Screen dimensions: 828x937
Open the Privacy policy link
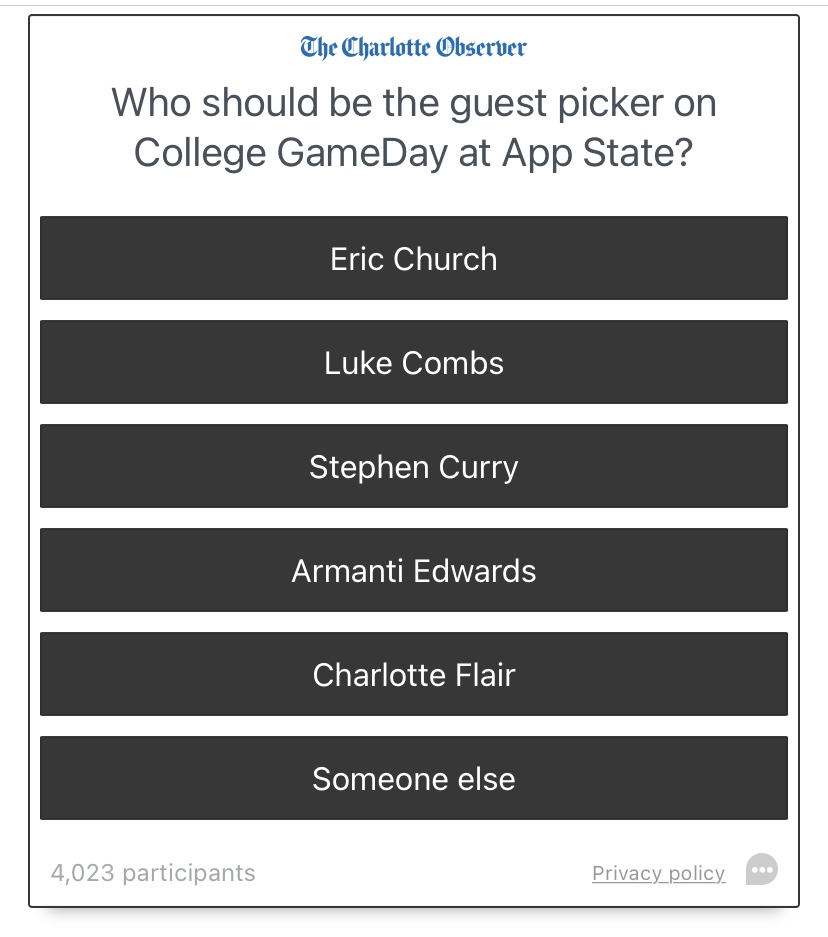point(658,873)
